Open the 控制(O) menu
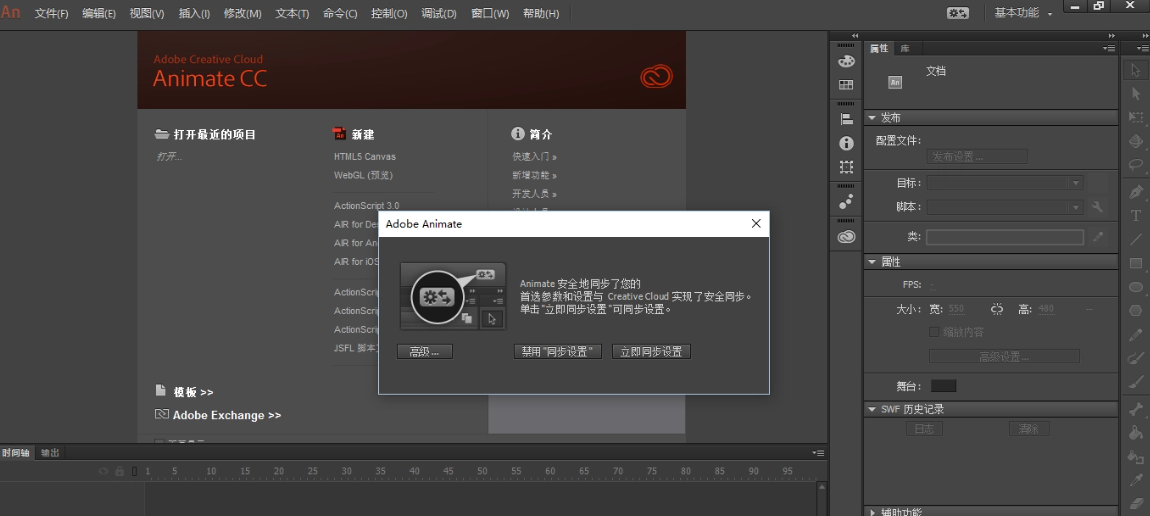This screenshot has width=1150, height=516. click(x=389, y=13)
